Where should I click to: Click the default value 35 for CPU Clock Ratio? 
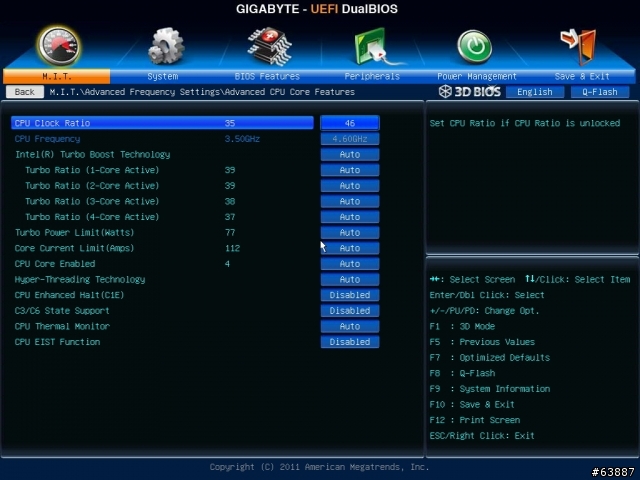point(230,123)
